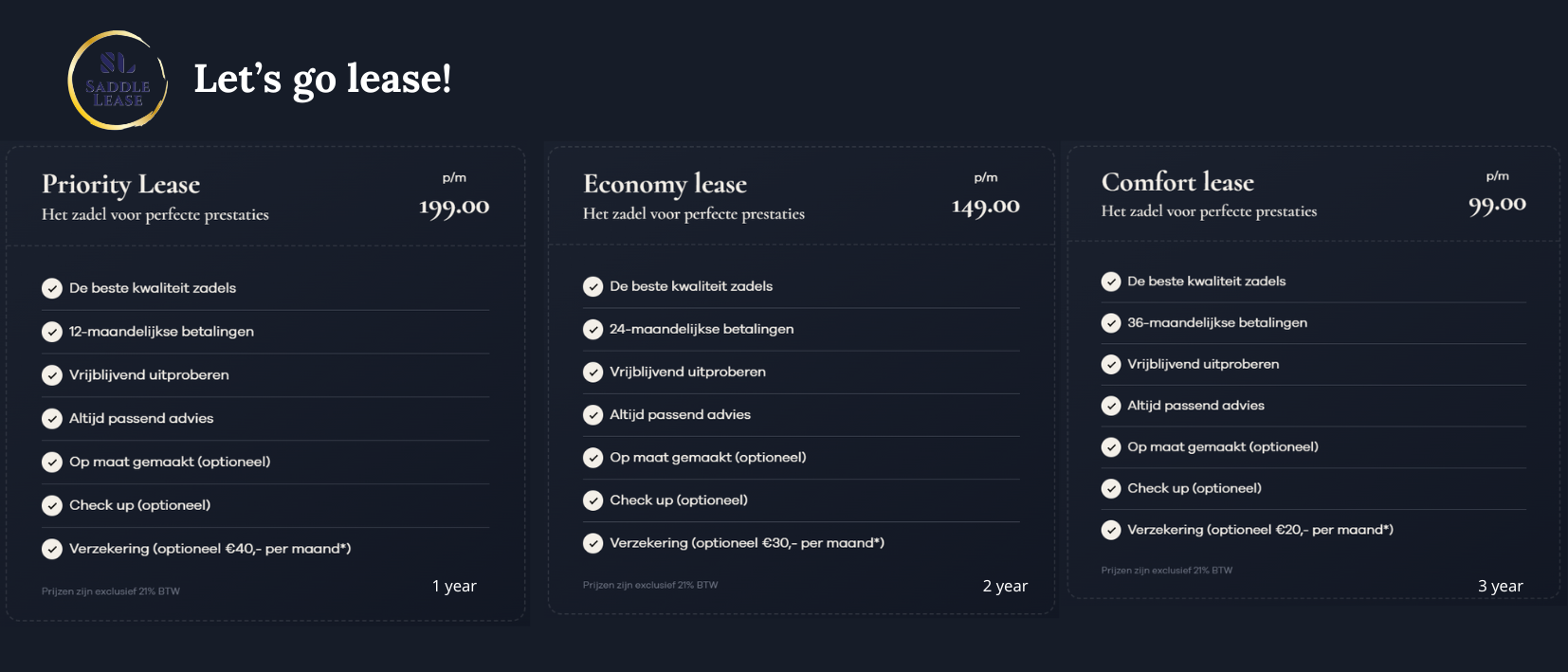Click the '1 year' duration label
Image resolution: width=1568 pixels, height=672 pixels.
[454, 586]
